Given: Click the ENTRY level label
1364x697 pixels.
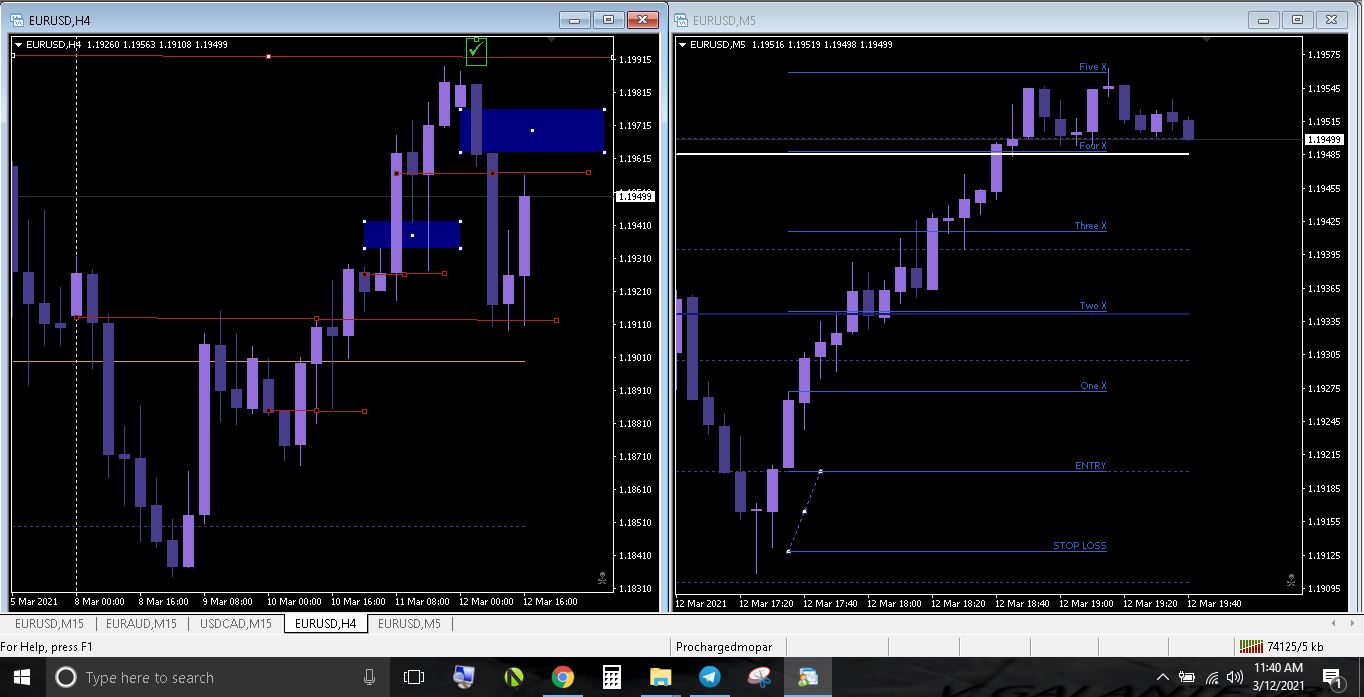Looking at the screenshot, I should coord(1091,466).
